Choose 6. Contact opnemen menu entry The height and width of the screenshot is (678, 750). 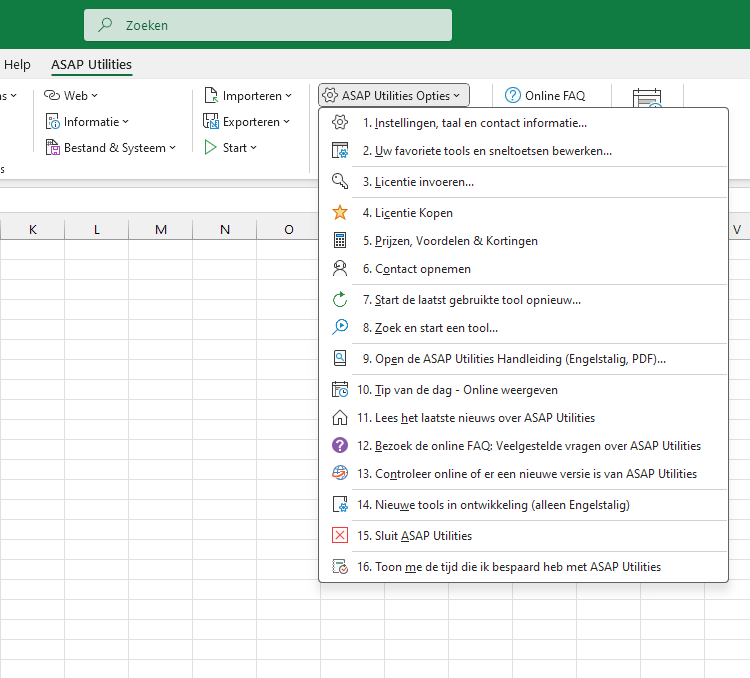tap(523, 268)
